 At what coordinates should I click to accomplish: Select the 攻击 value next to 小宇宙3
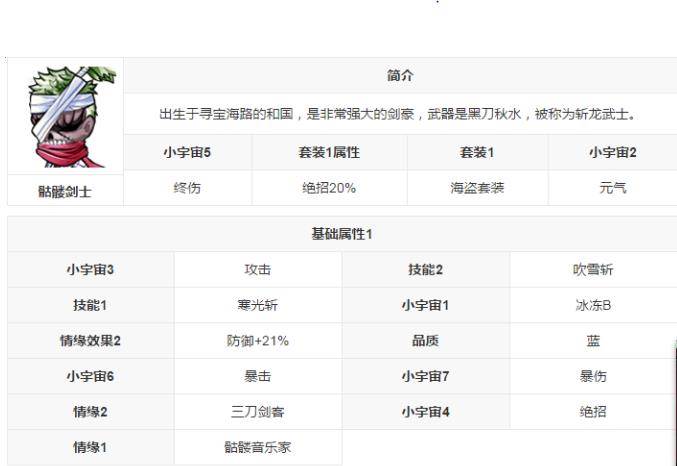[x=257, y=270]
